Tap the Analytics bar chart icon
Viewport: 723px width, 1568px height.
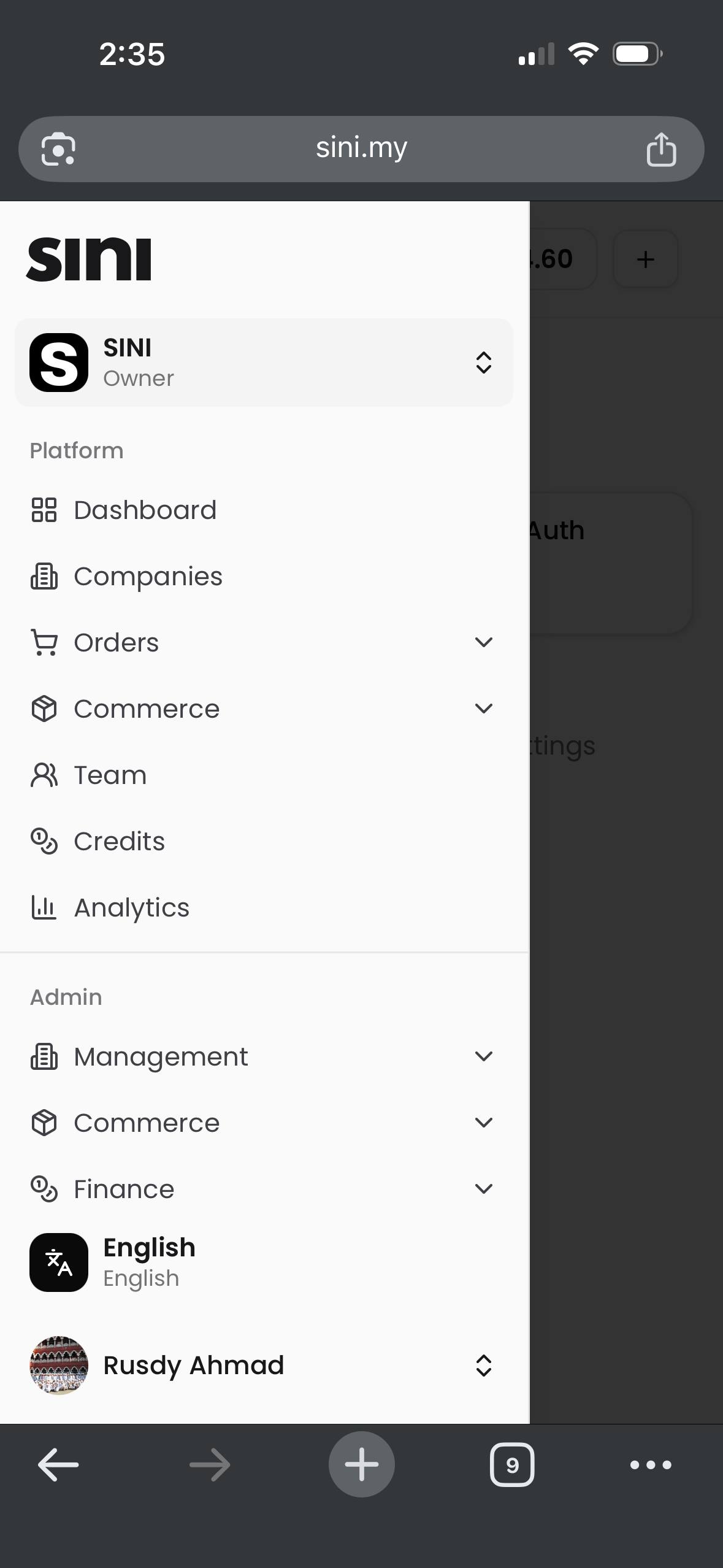point(44,907)
